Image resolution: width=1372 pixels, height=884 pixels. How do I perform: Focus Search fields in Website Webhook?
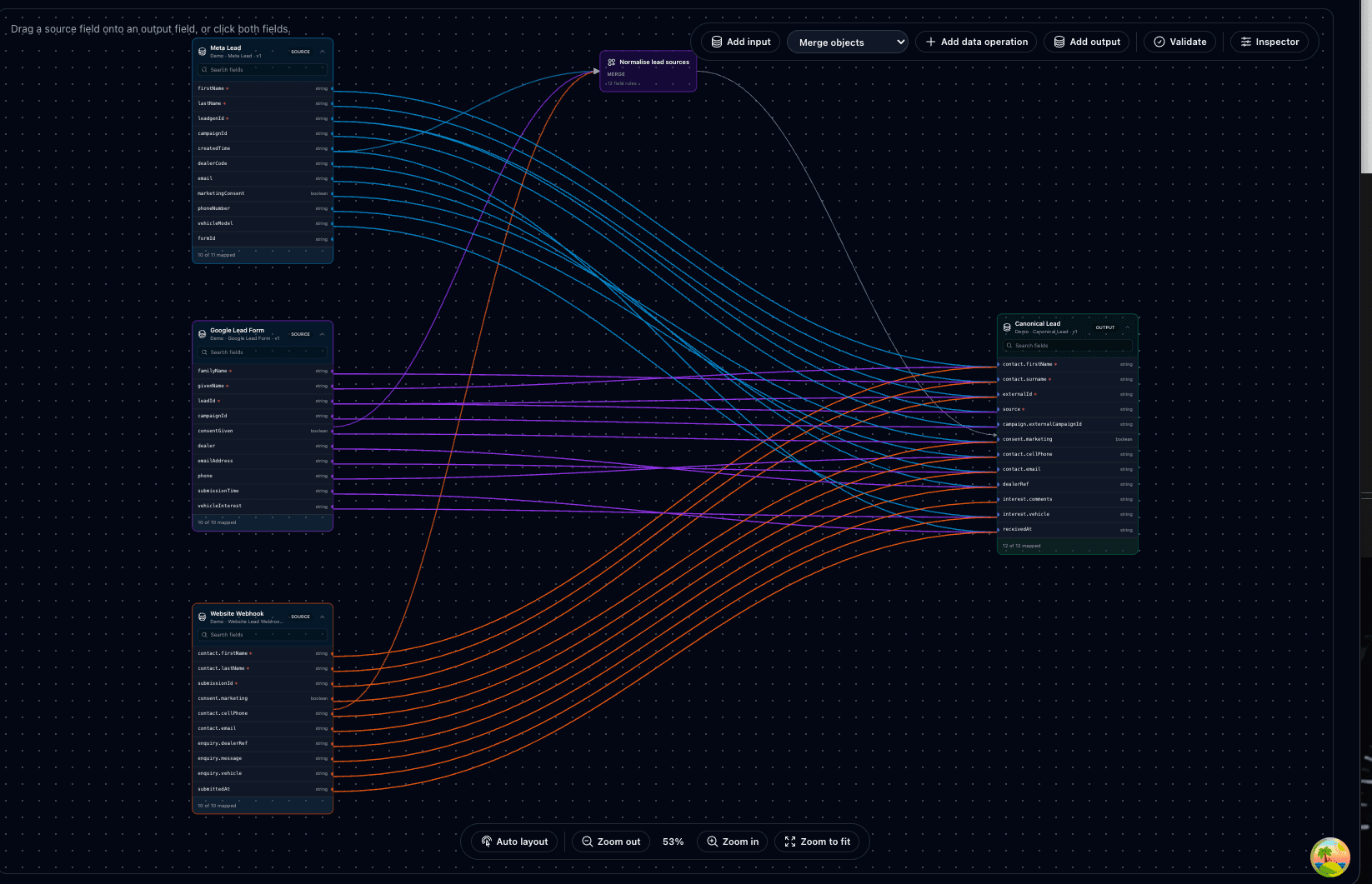coord(263,635)
